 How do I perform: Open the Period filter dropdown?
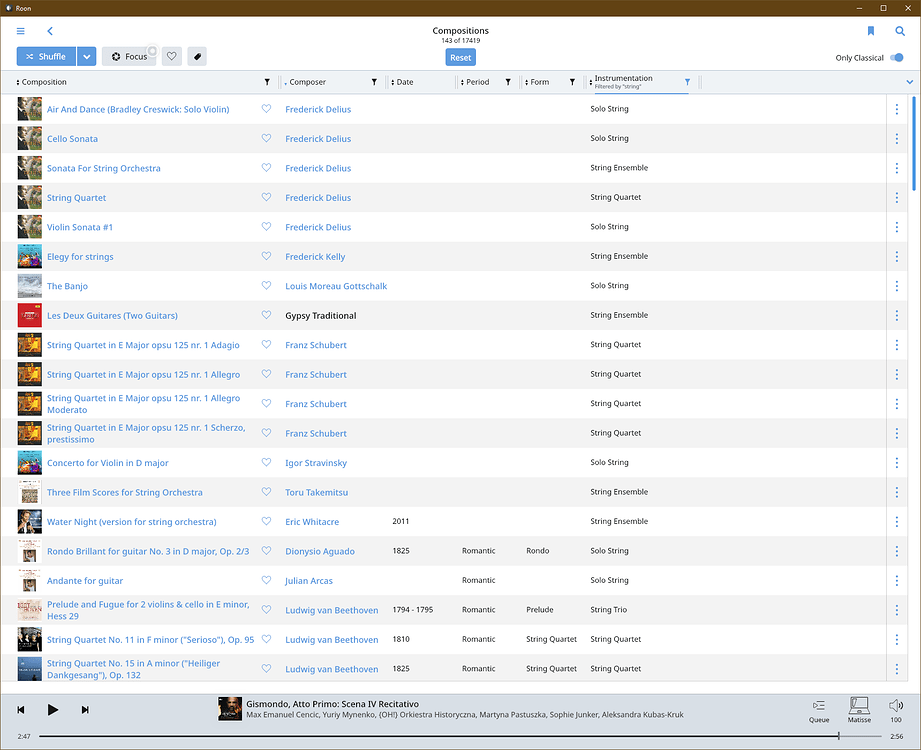508,81
